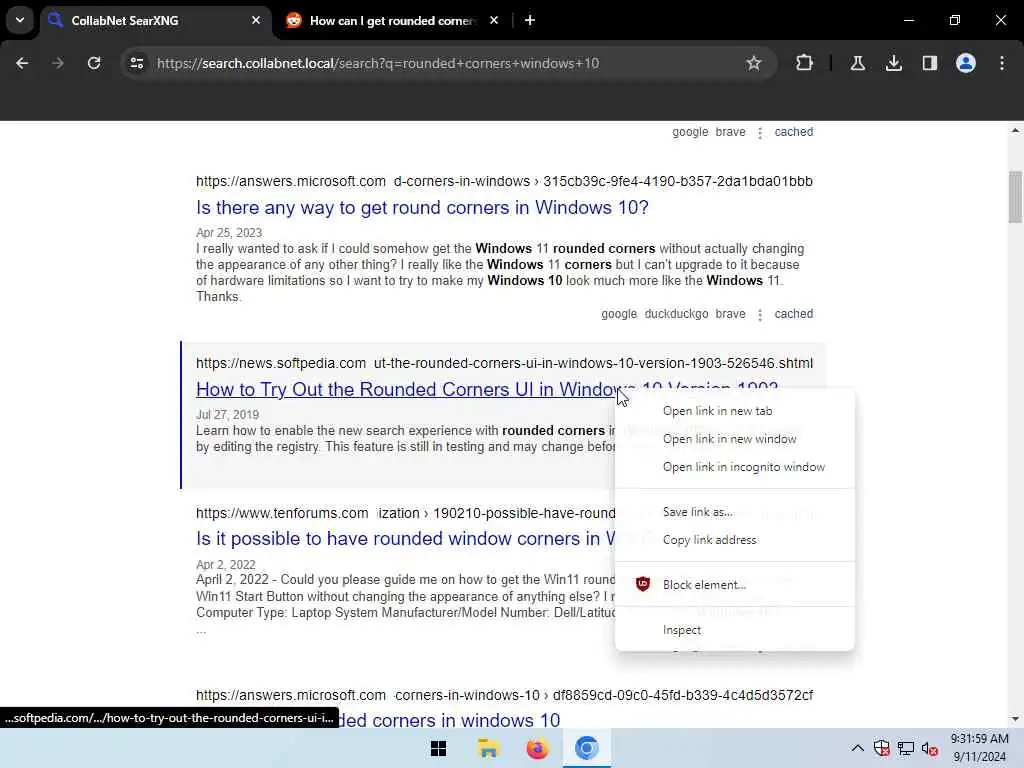The height and width of the screenshot is (768, 1024).
Task: Open a new tab with plus button
Action: click(530, 20)
